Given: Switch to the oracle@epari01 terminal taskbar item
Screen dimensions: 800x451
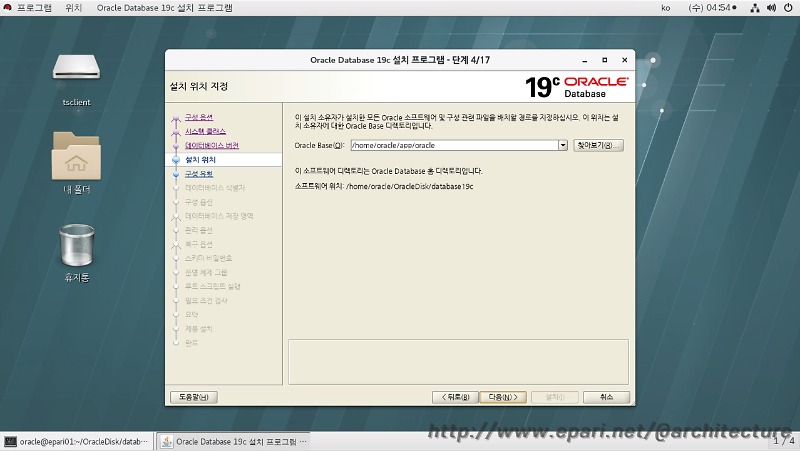Looking at the screenshot, I should click(x=77, y=441).
